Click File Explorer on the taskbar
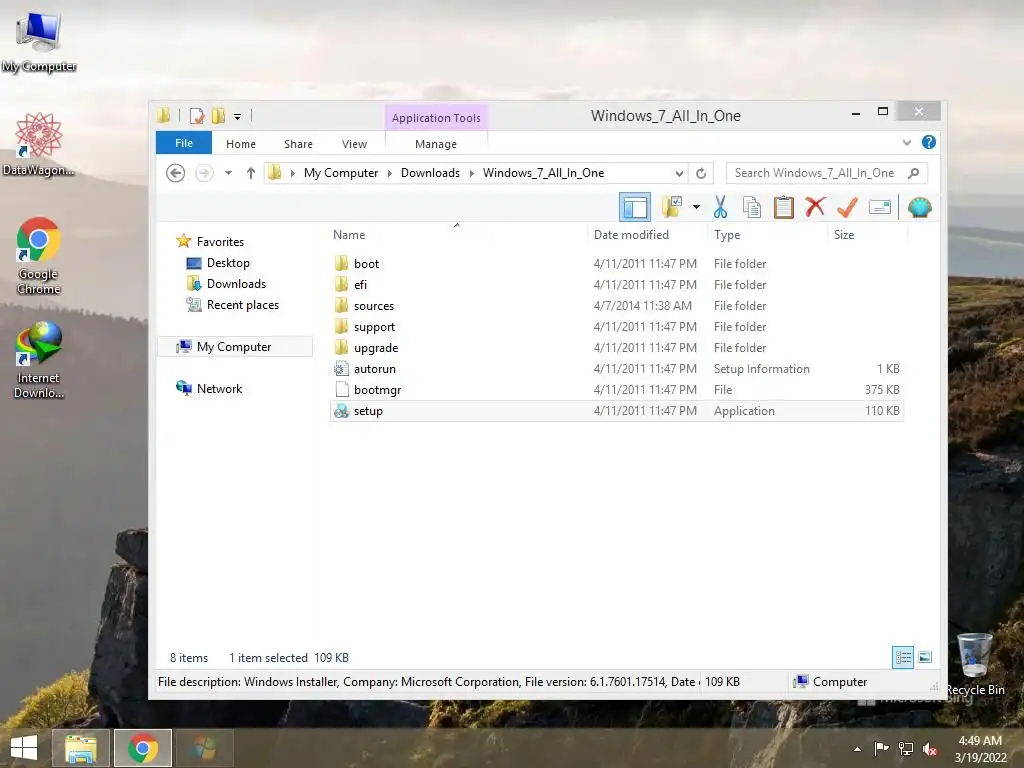The width and height of the screenshot is (1024, 768). (80, 748)
